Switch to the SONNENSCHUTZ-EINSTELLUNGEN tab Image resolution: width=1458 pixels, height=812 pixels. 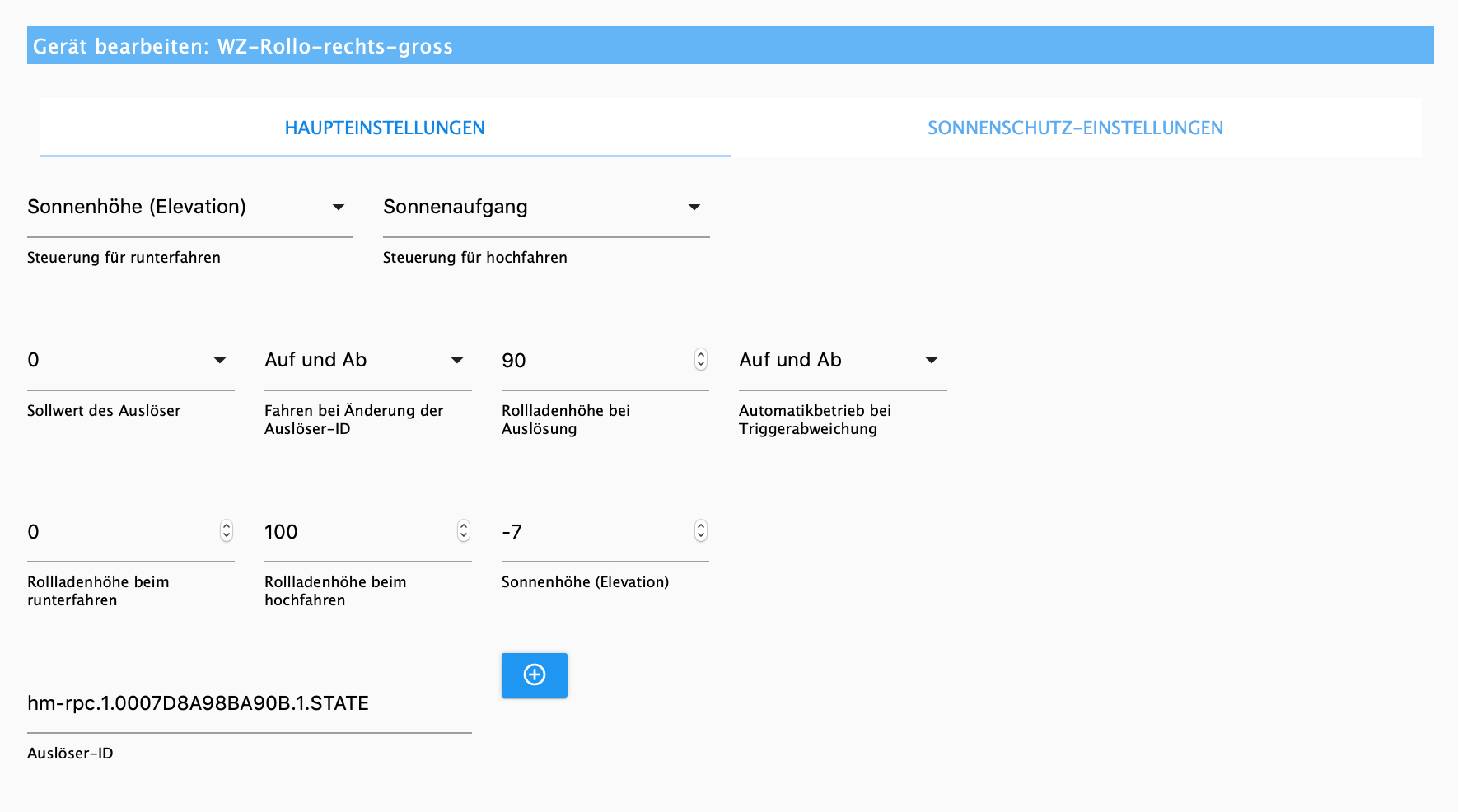[x=1076, y=128]
